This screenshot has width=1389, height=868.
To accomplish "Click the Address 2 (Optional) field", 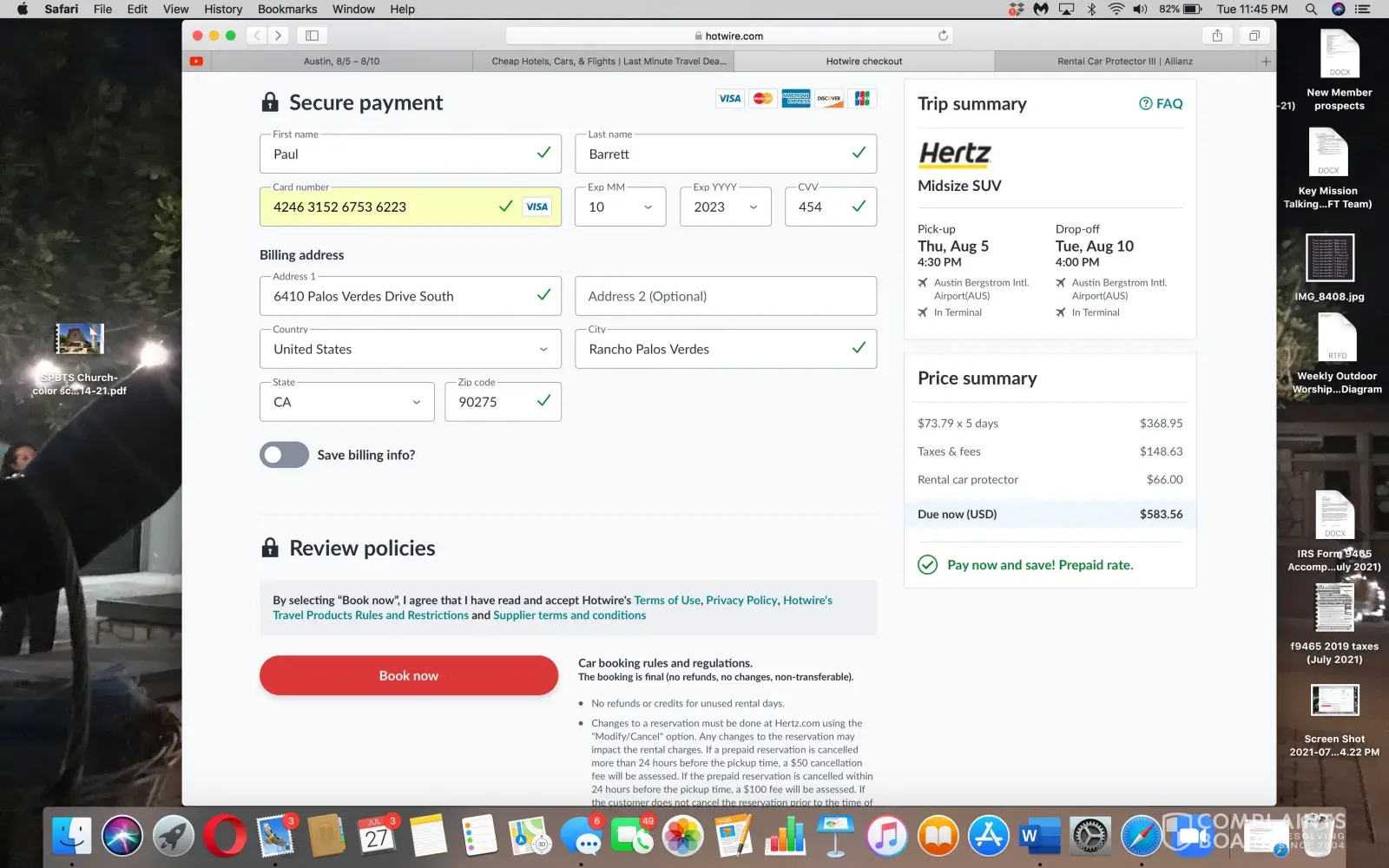I will coord(725,296).
